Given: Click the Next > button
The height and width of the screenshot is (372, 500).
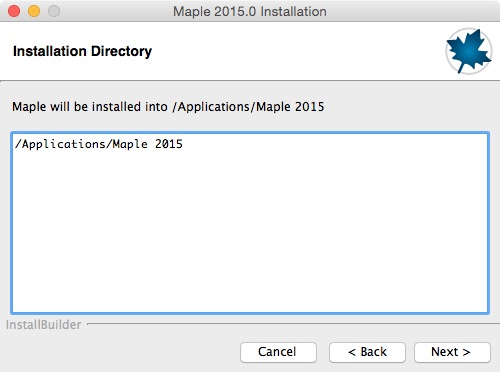Looking at the screenshot, I should (452, 352).
